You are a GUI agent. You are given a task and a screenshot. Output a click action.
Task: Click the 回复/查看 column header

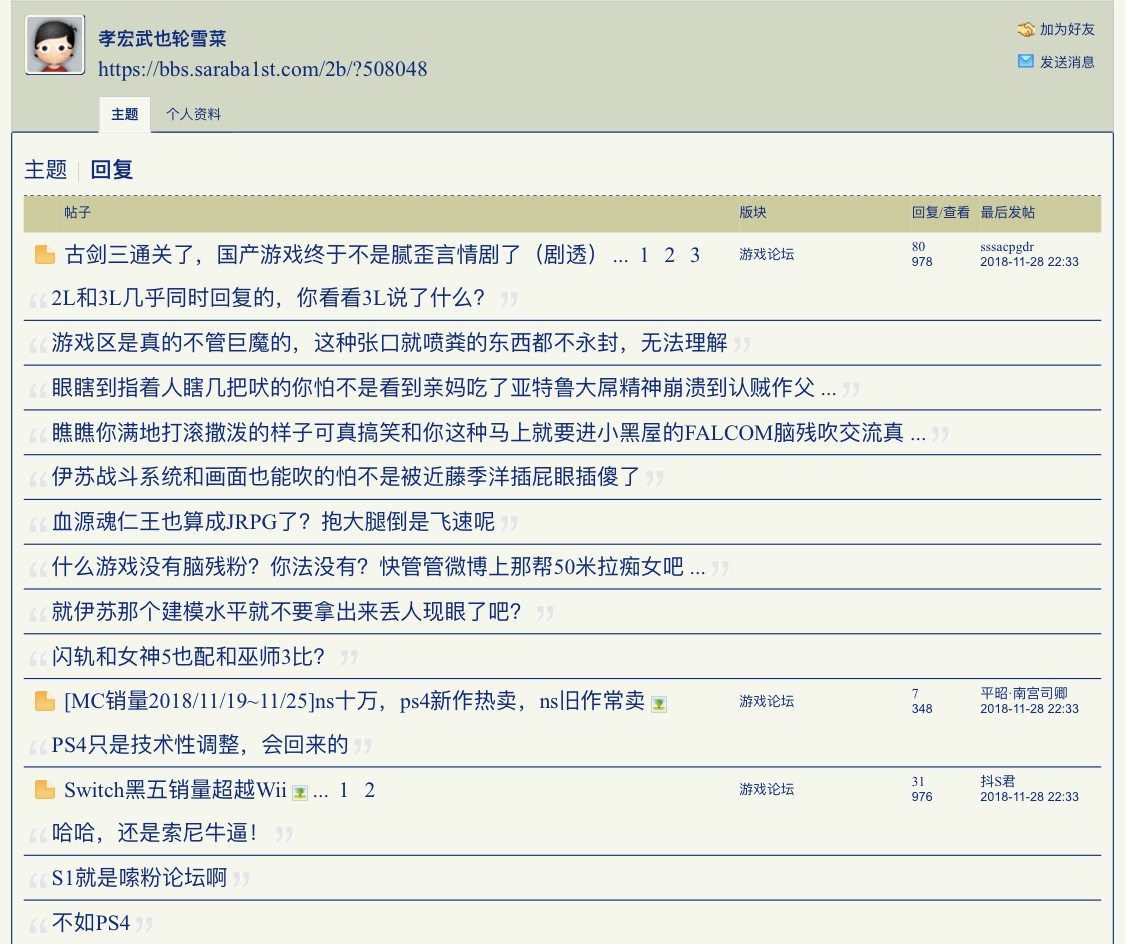pyautogui.click(x=940, y=212)
